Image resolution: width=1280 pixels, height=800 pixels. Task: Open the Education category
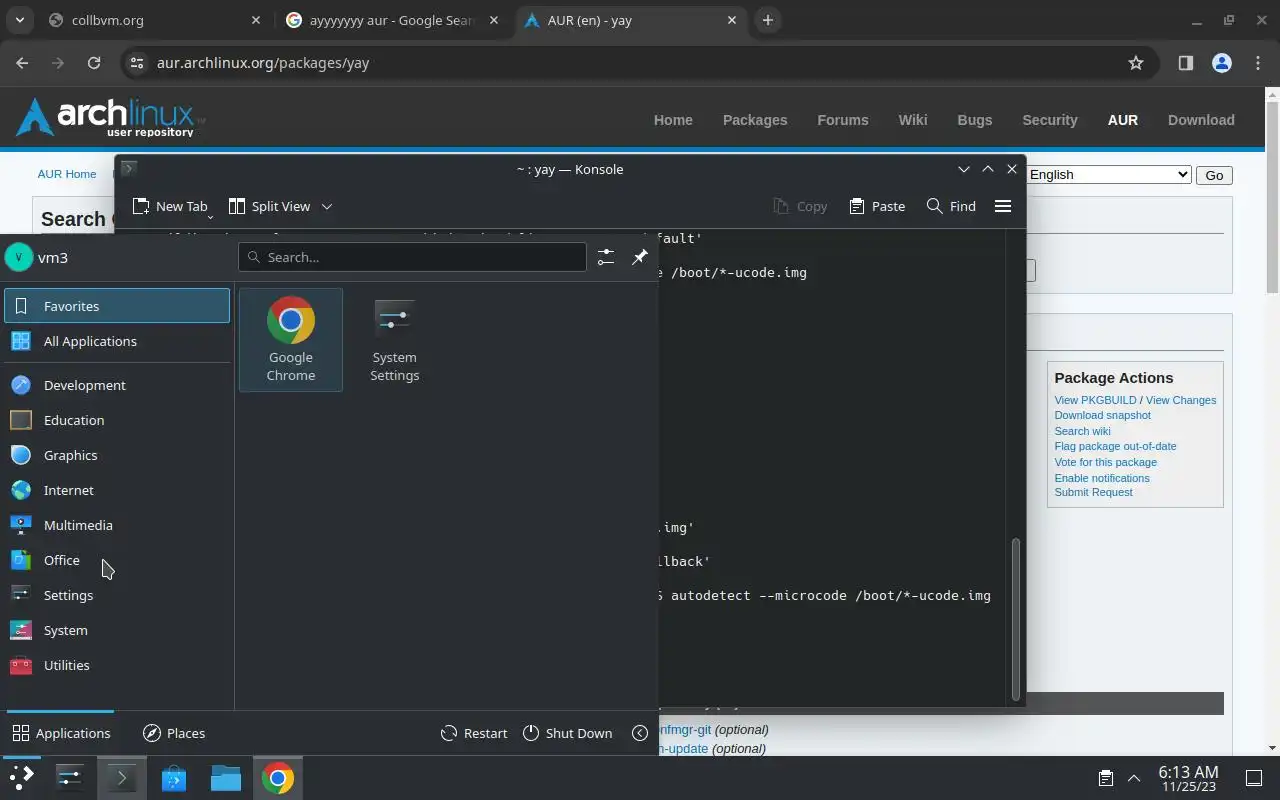point(117,420)
